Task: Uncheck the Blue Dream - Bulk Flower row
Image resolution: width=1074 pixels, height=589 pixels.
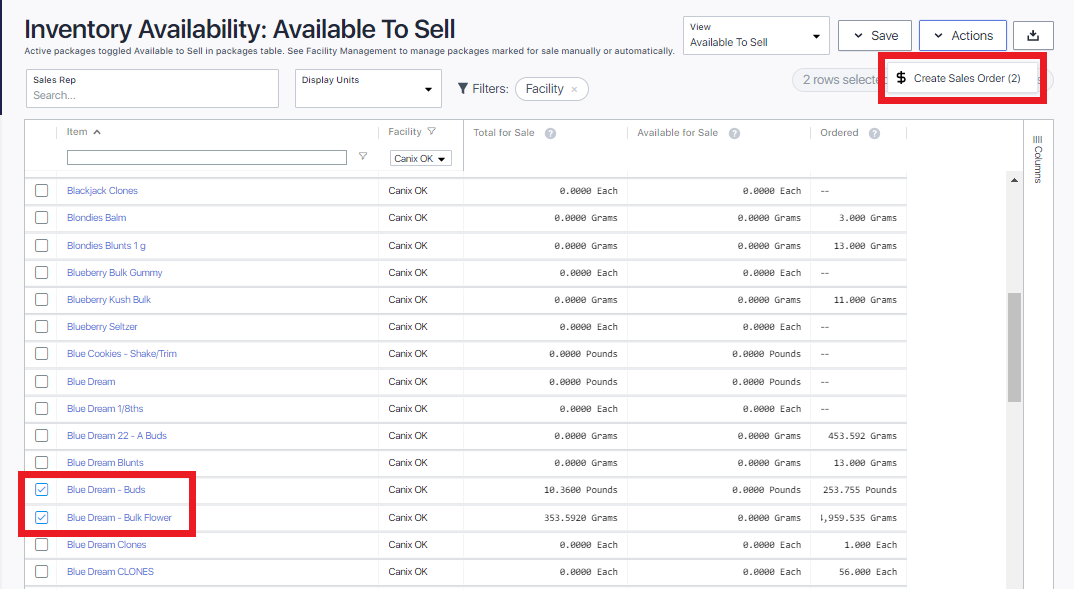Action: pyautogui.click(x=42, y=518)
